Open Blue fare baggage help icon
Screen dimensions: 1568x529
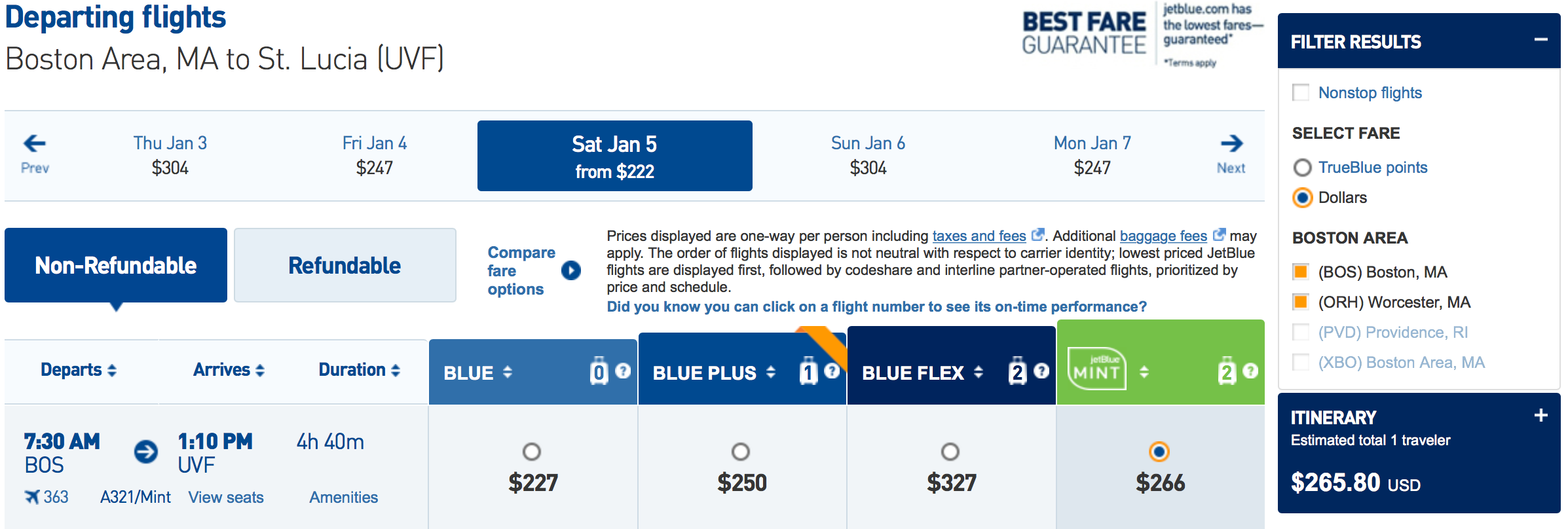(x=623, y=371)
